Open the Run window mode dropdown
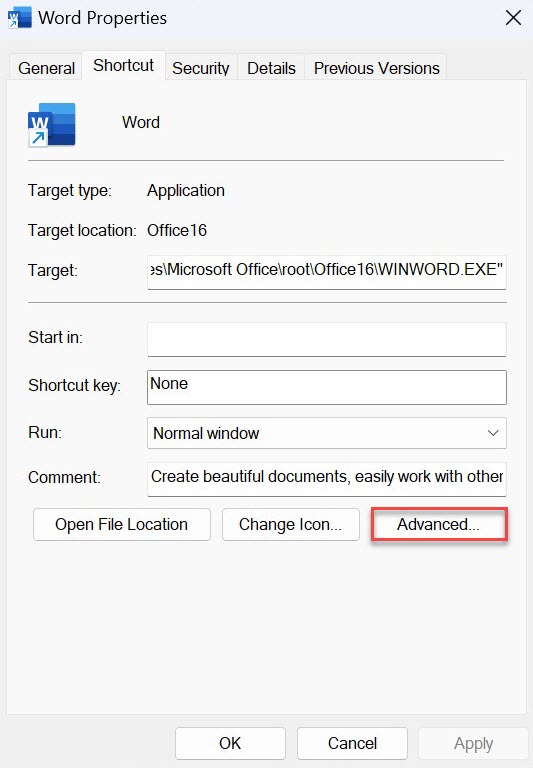533x768 pixels. (327, 433)
